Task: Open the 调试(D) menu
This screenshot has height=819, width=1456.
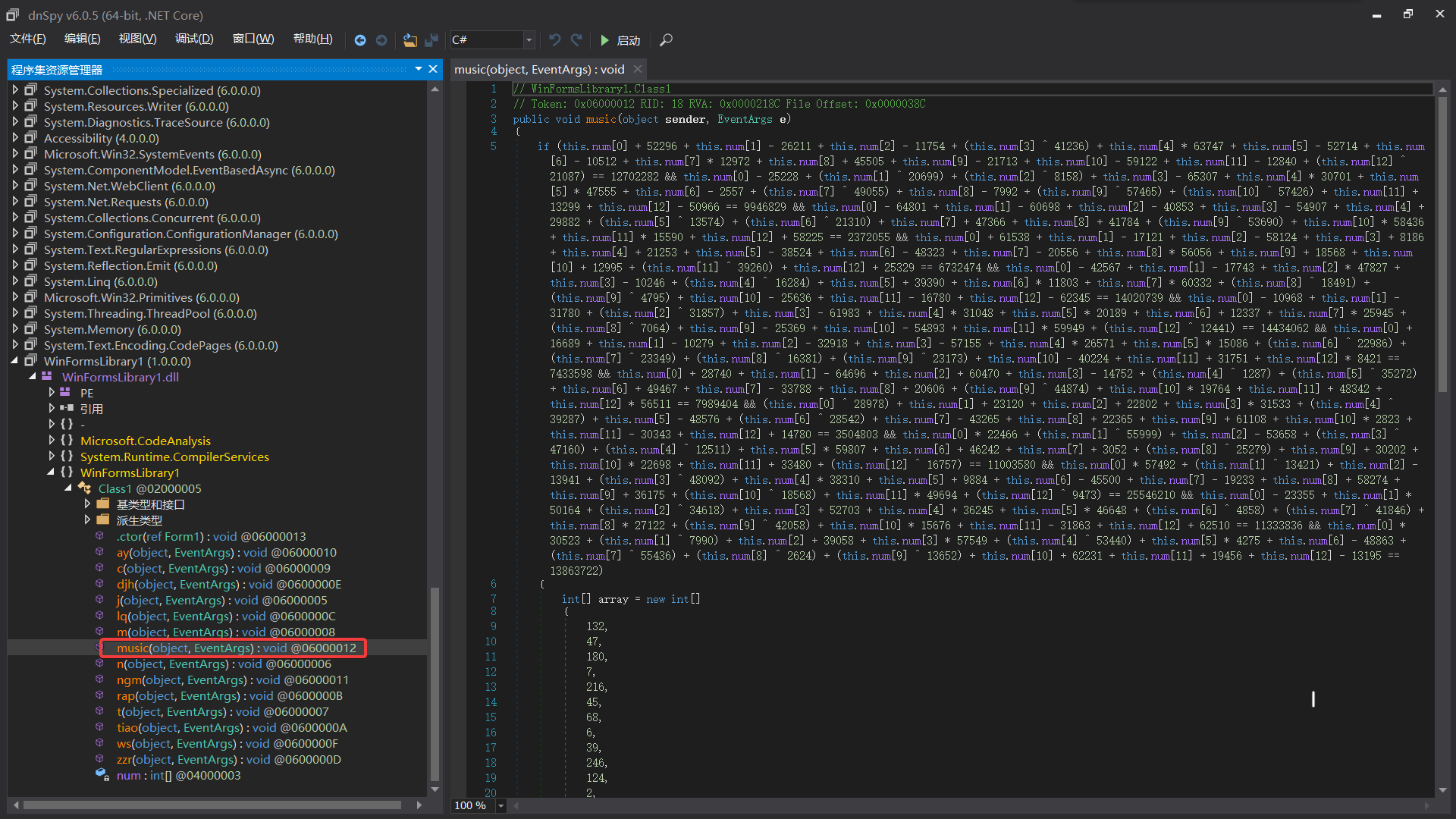Action: [194, 39]
